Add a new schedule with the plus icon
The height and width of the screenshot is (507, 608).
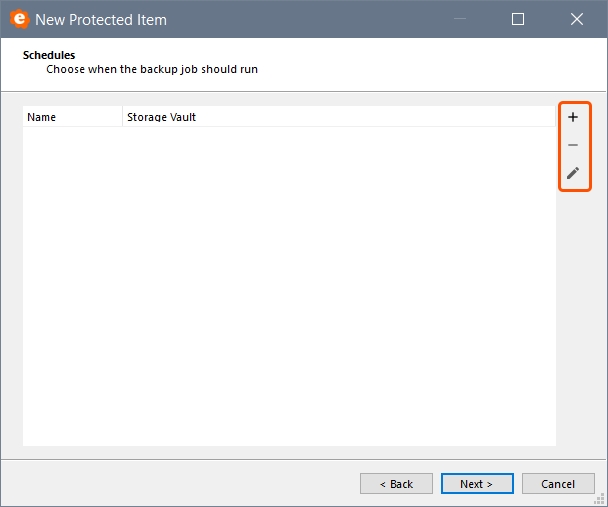[573, 117]
